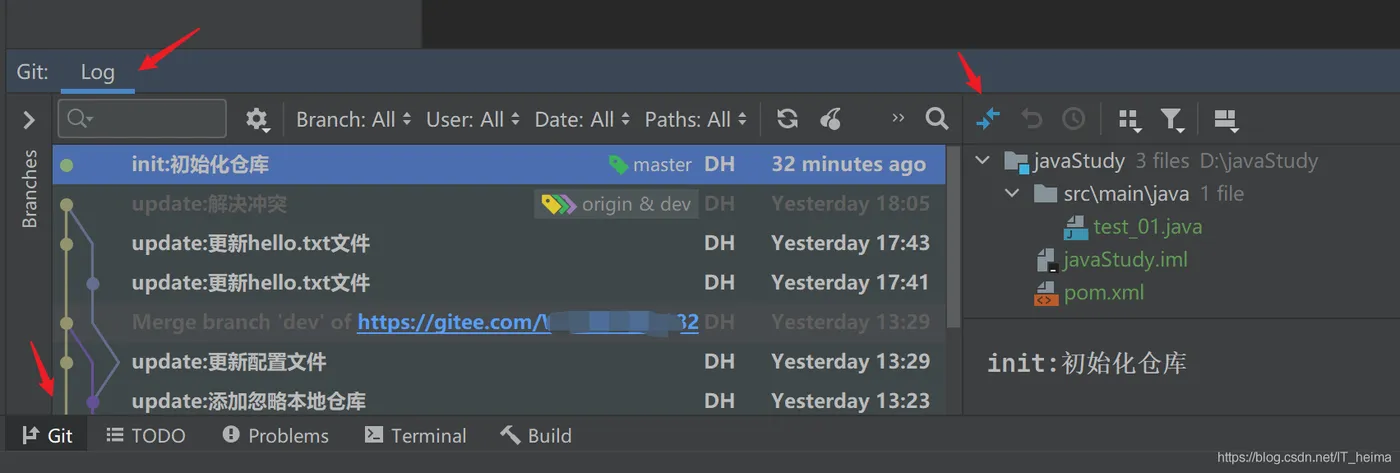Open the Group By options icon

(1130, 120)
